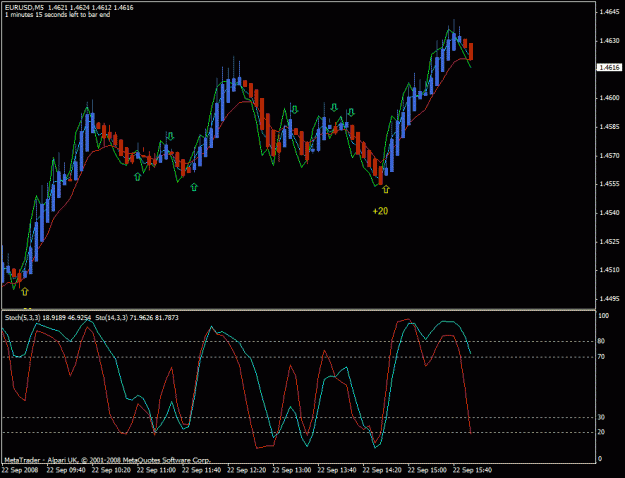Click the 1.4540 price scale label

(609, 213)
